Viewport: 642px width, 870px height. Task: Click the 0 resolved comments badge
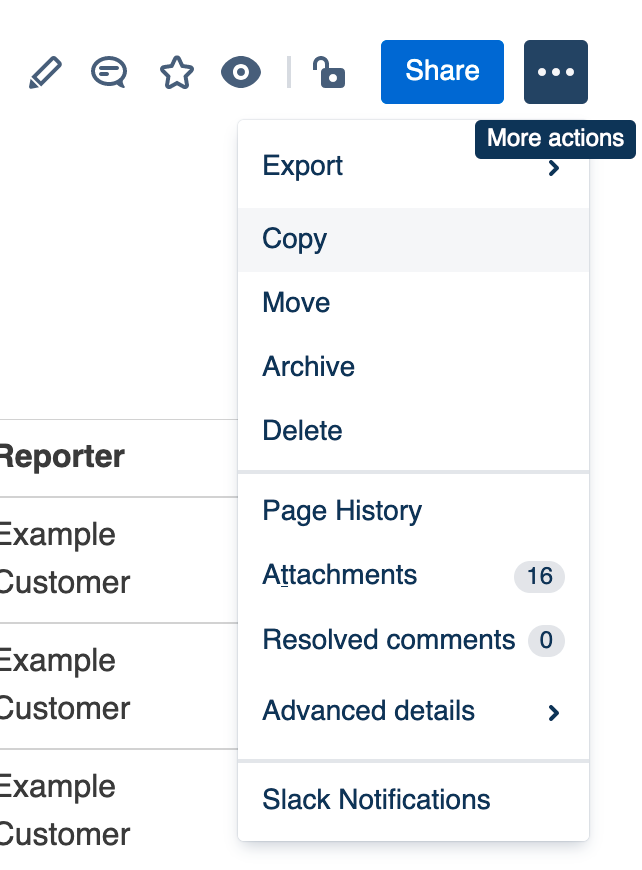click(x=546, y=640)
